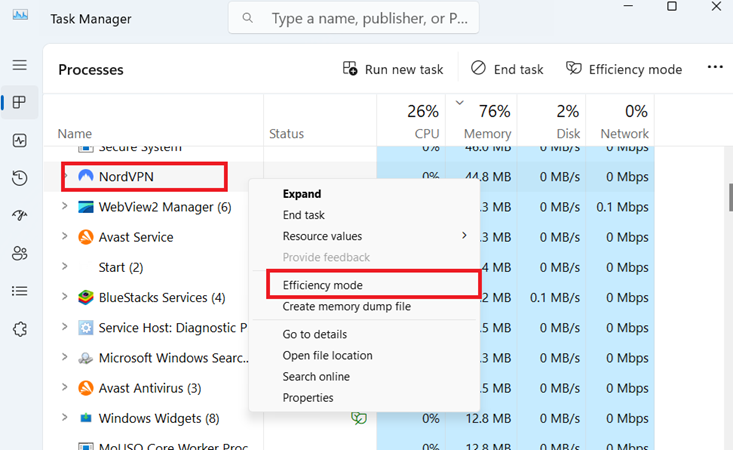Click 0.1 MB/s disk value for BlueStacks

coord(555,298)
